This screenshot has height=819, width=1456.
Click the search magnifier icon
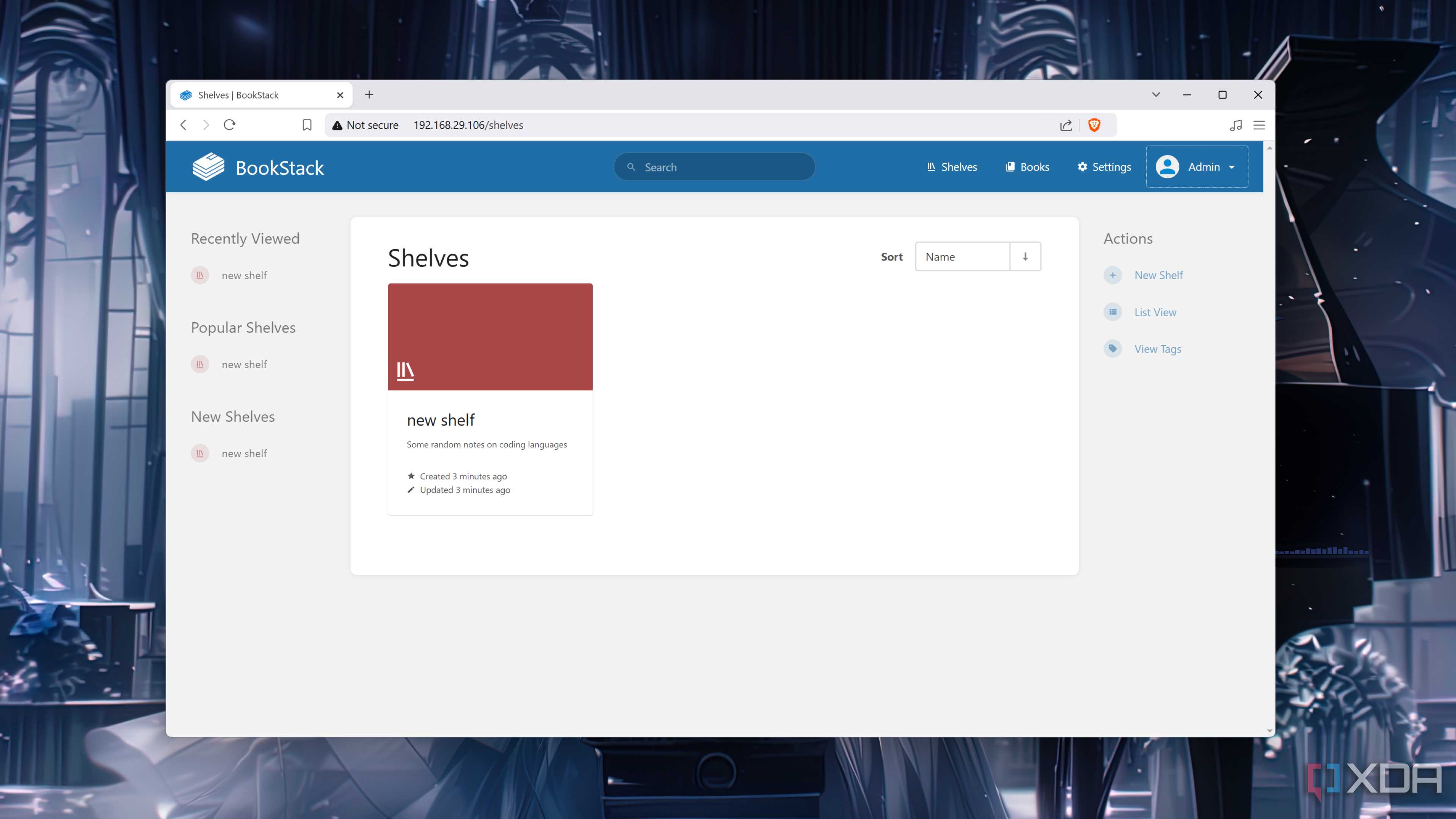(631, 167)
